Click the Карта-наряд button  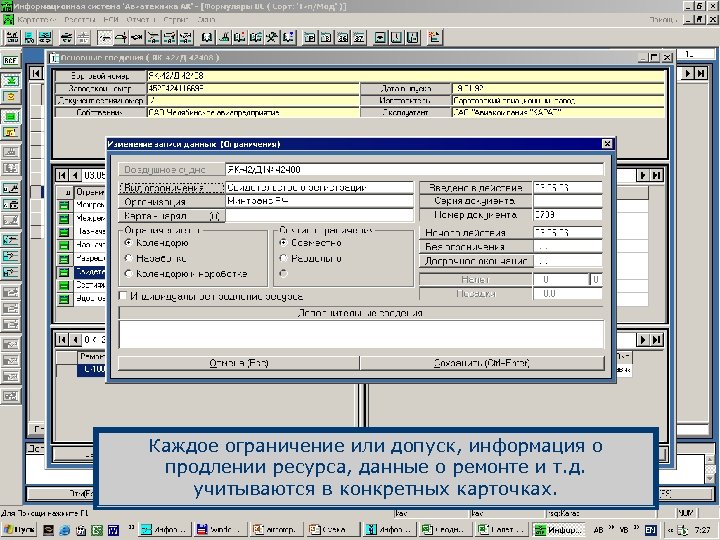tap(172, 216)
